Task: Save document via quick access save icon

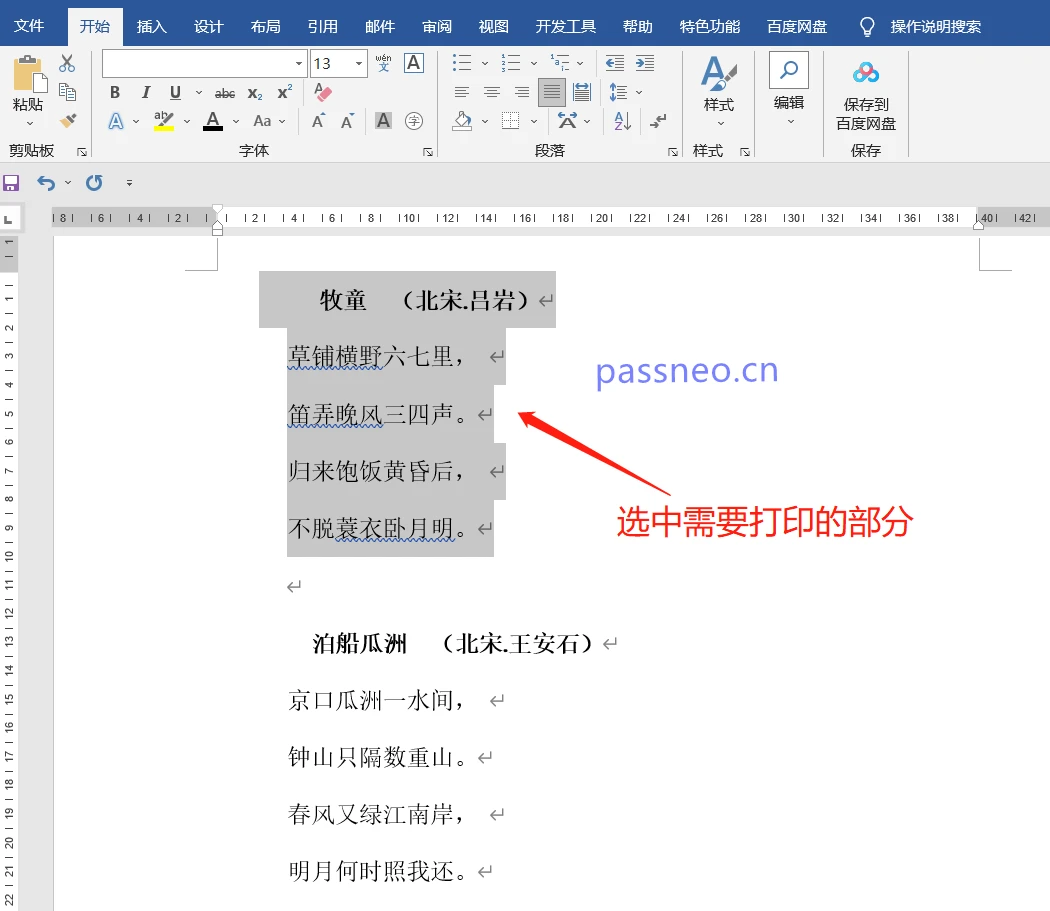Action: (11, 183)
